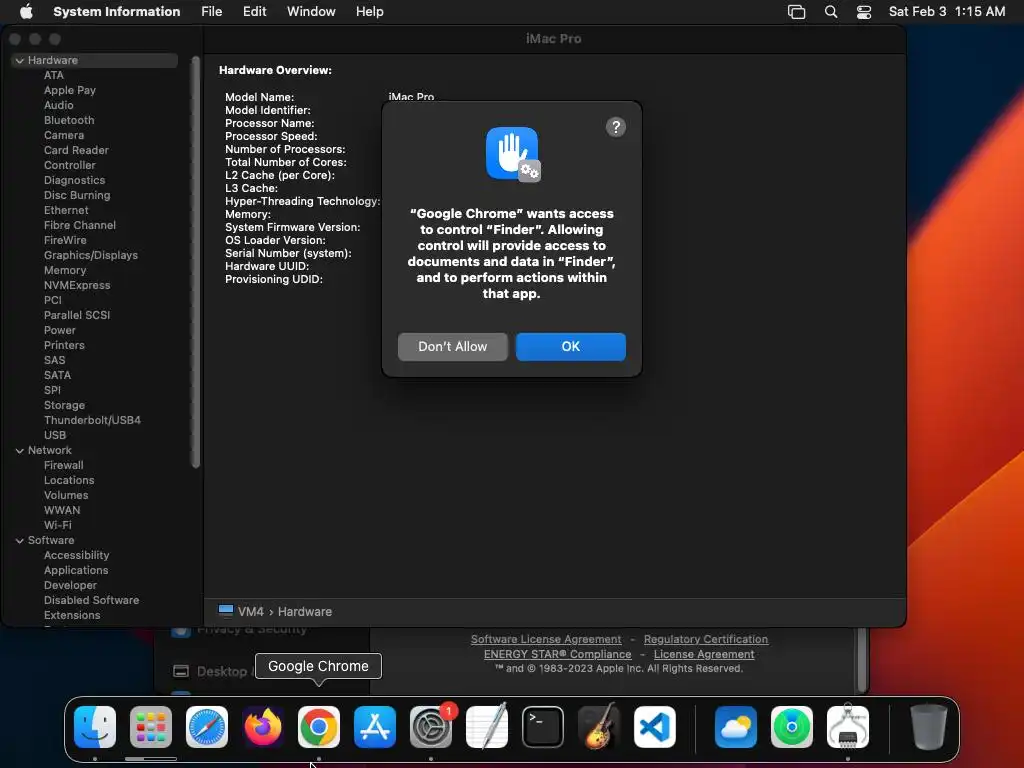Image resolution: width=1024 pixels, height=768 pixels.
Task: Collapse the Network section
Action: 20,450
